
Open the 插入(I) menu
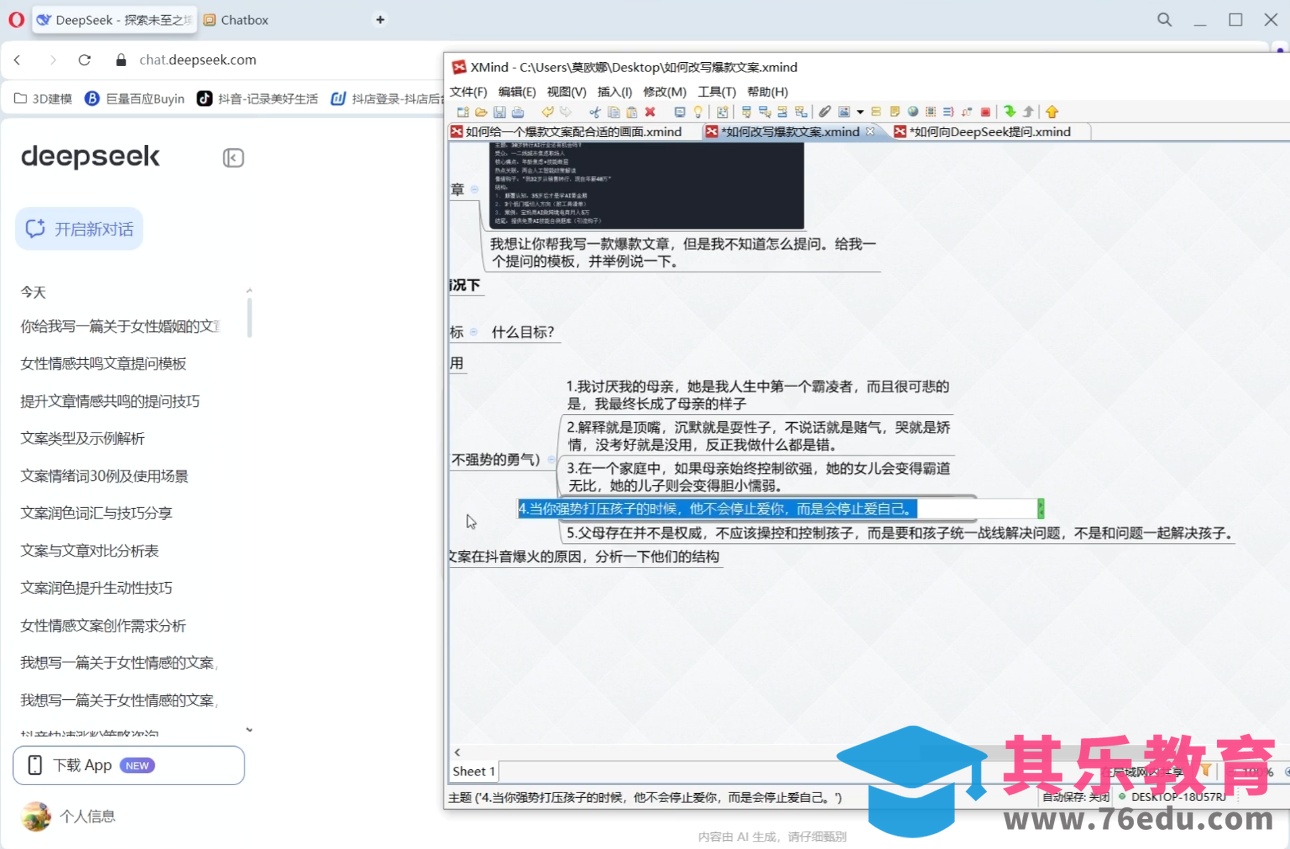pyautogui.click(x=614, y=92)
